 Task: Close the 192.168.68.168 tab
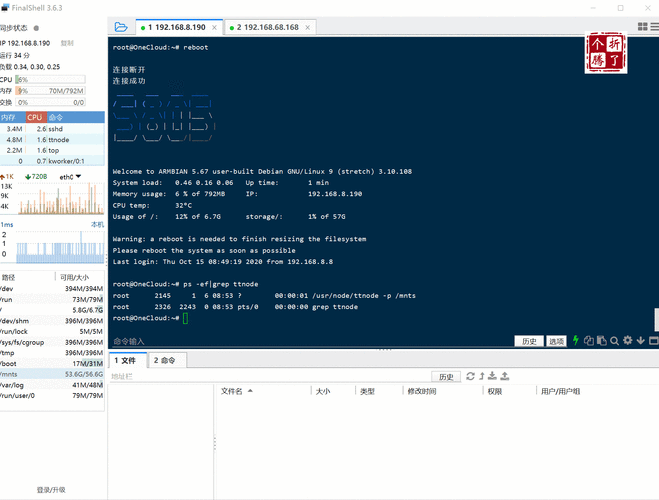tap(308, 28)
